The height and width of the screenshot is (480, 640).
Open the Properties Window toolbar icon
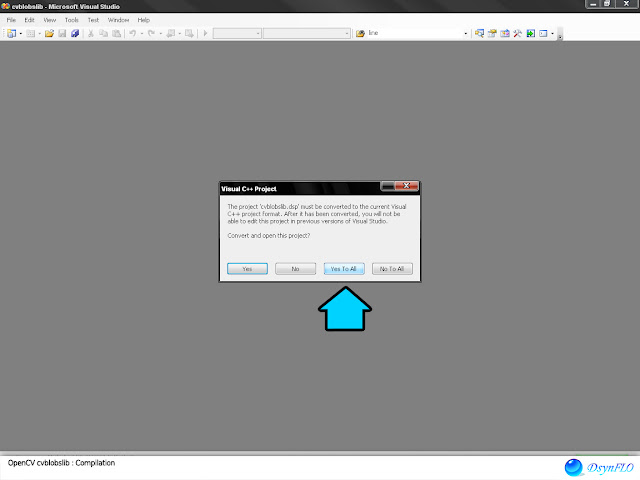point(492,33)
